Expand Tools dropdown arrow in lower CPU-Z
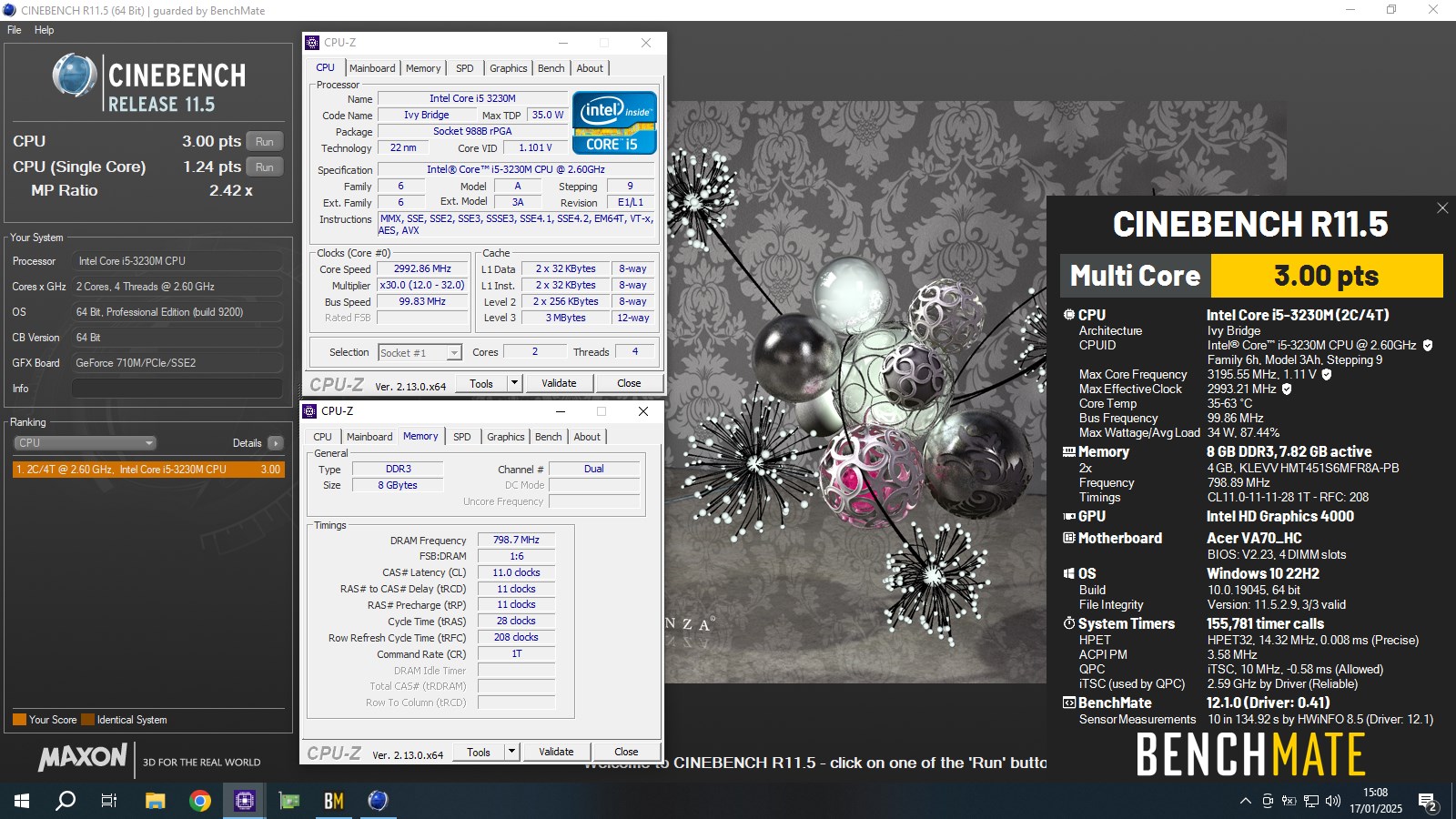This screenshot has height=819, width=1456. [511, 752]
